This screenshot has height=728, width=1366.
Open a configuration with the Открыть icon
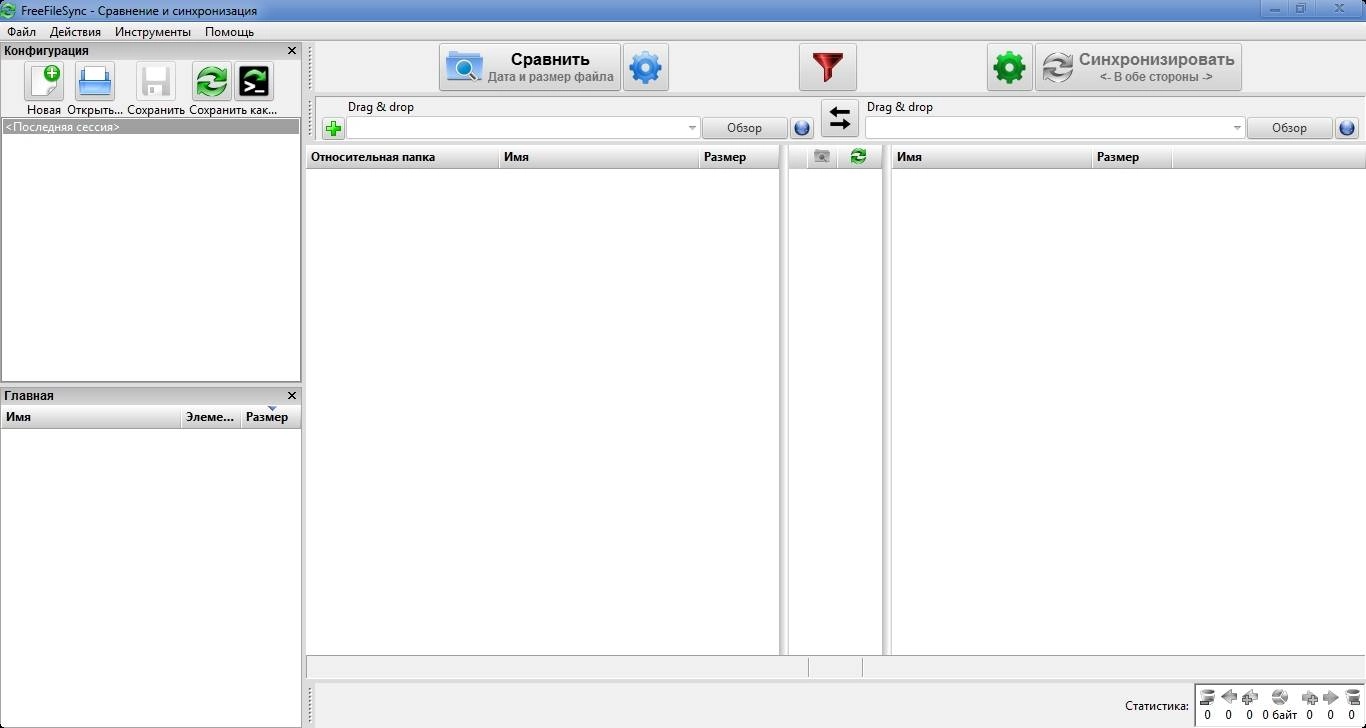coord(95,81)
